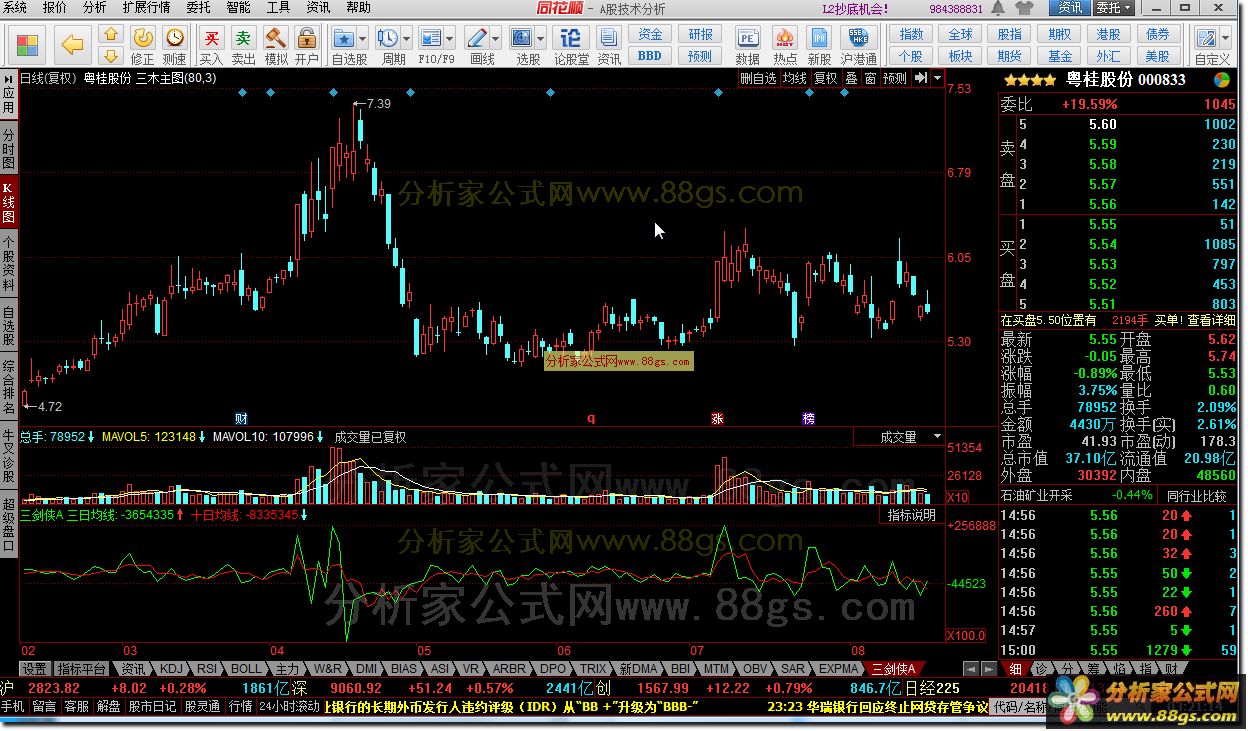Open the F10/F9 info icon
This screenshot has width=1248, height=731.
(x=431, y=39)
